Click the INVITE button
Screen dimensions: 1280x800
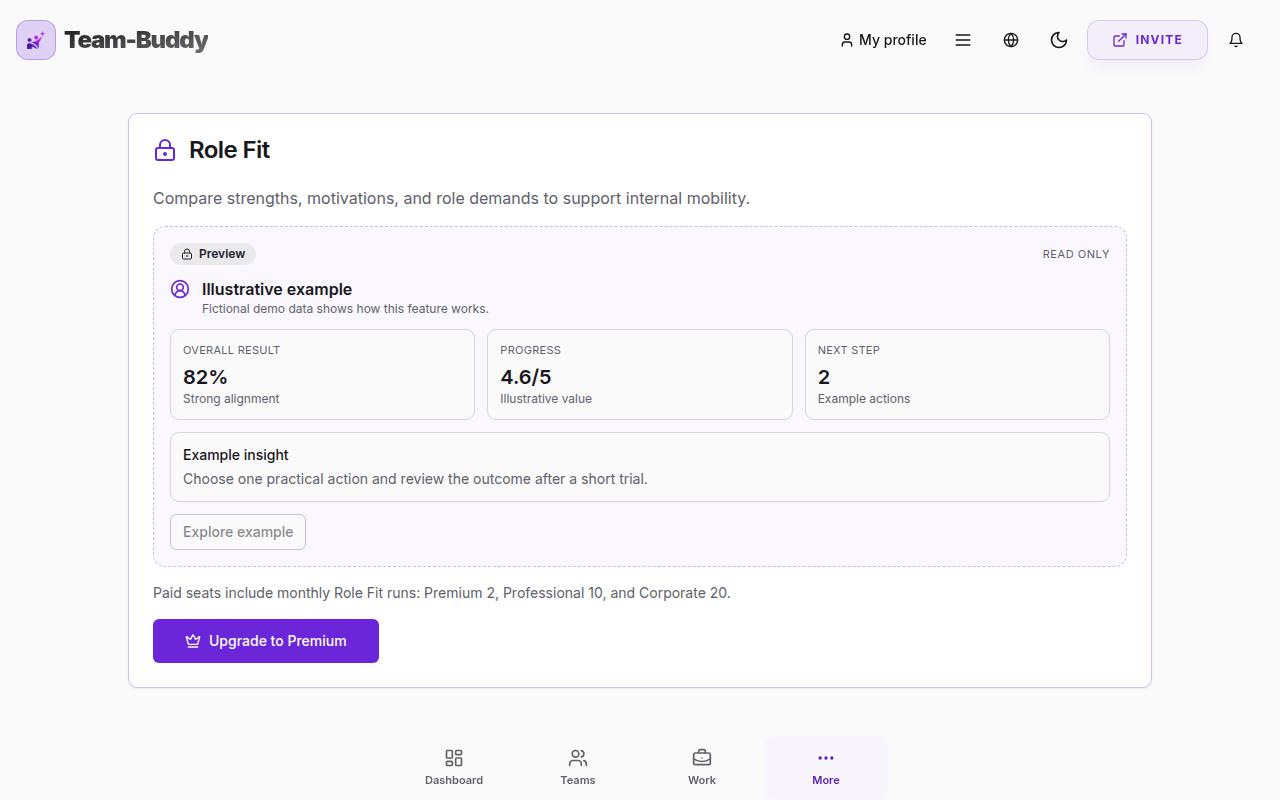[1147, 40]
